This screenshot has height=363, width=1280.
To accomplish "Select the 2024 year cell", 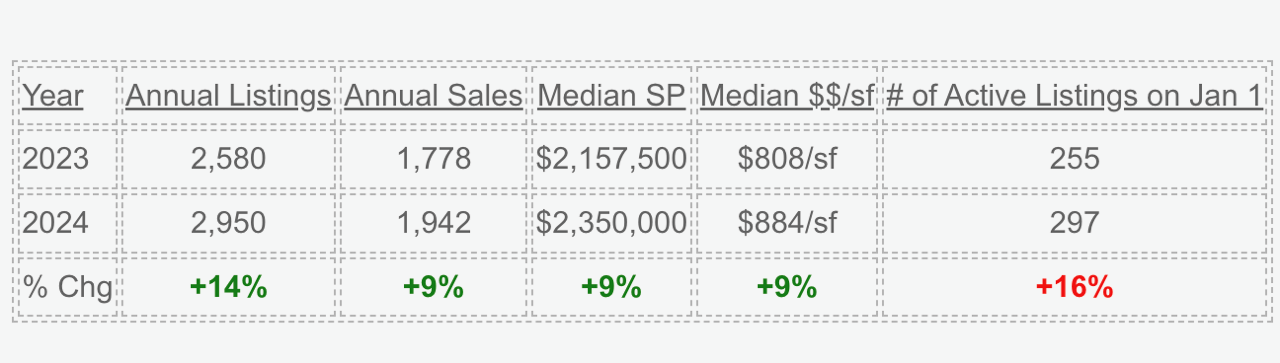I will (56, 222).
